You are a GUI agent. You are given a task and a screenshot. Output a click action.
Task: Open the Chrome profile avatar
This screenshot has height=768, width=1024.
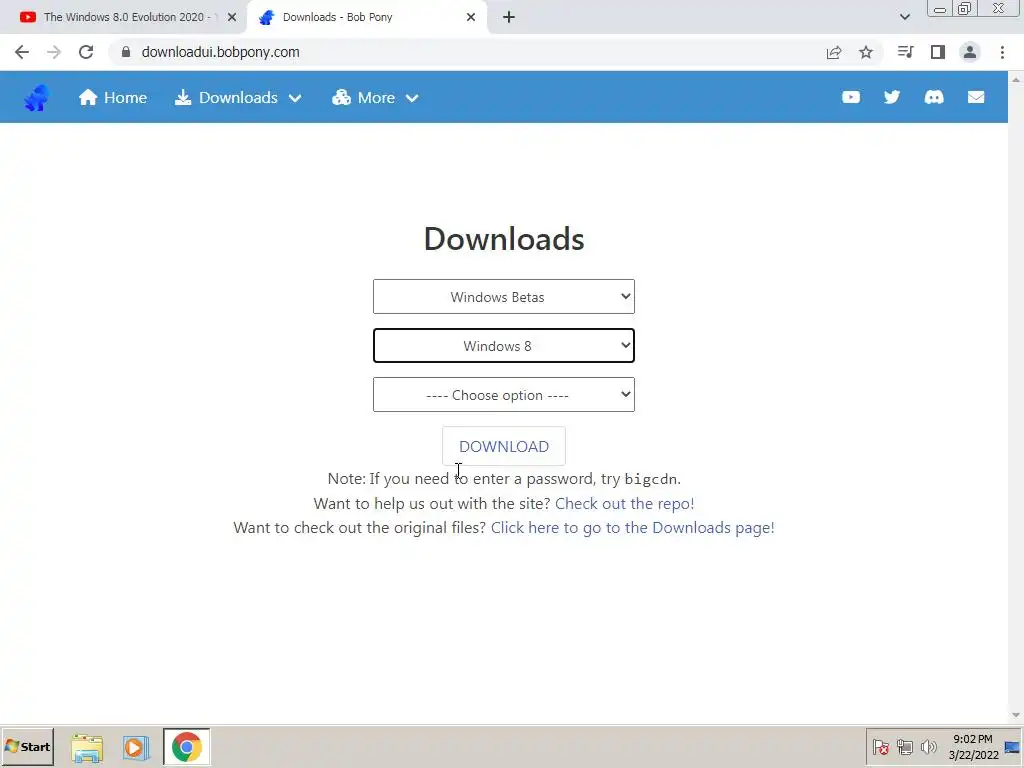point(970,52)
